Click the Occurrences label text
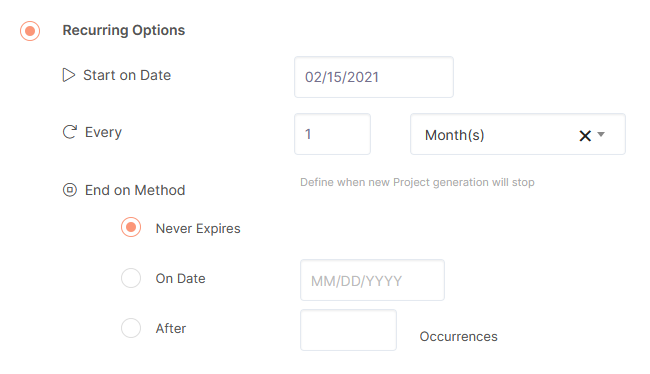The image size is (650, 374). [458, 336]
